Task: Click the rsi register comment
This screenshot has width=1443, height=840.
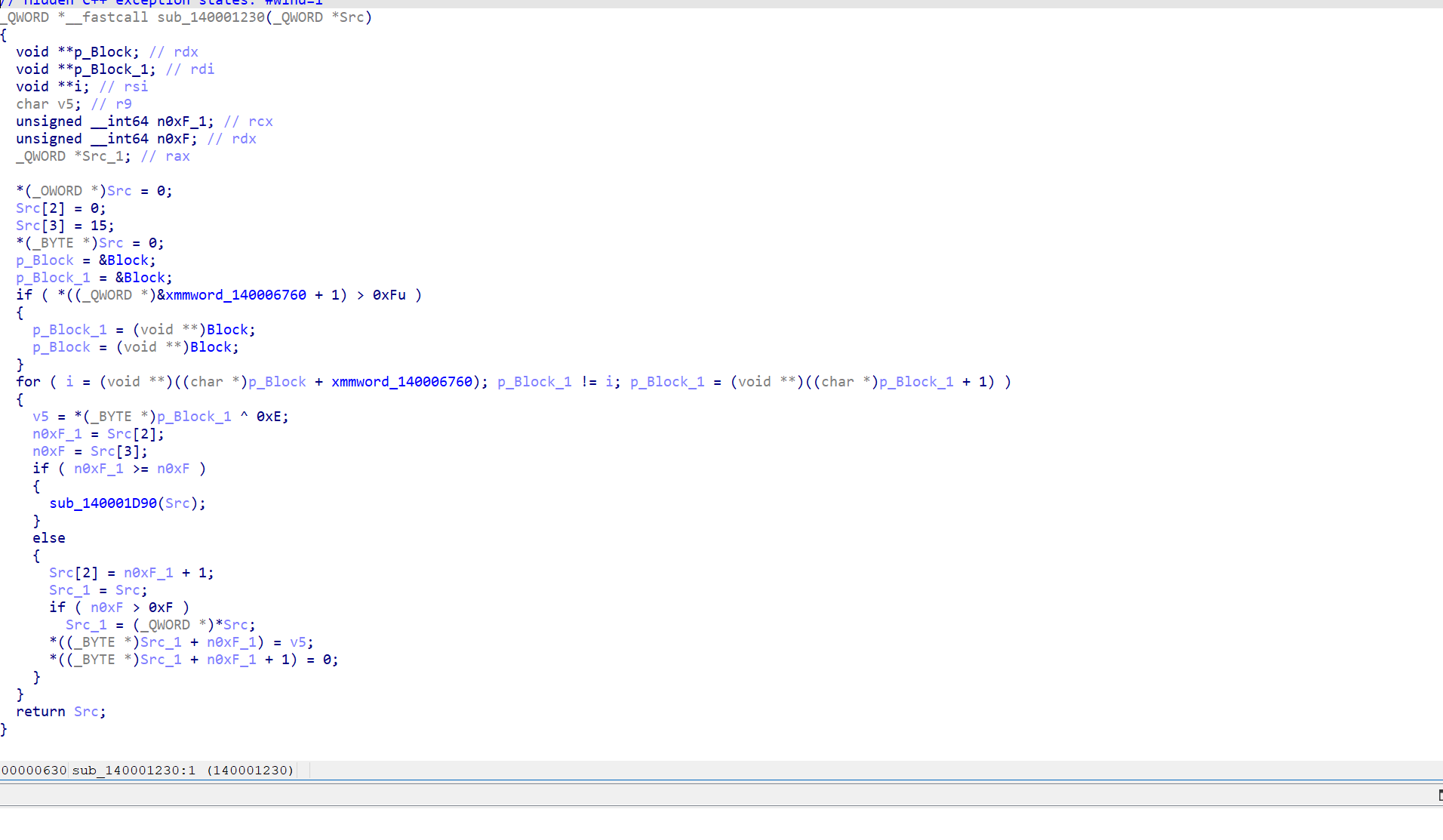Action: (x=136, y=87)
